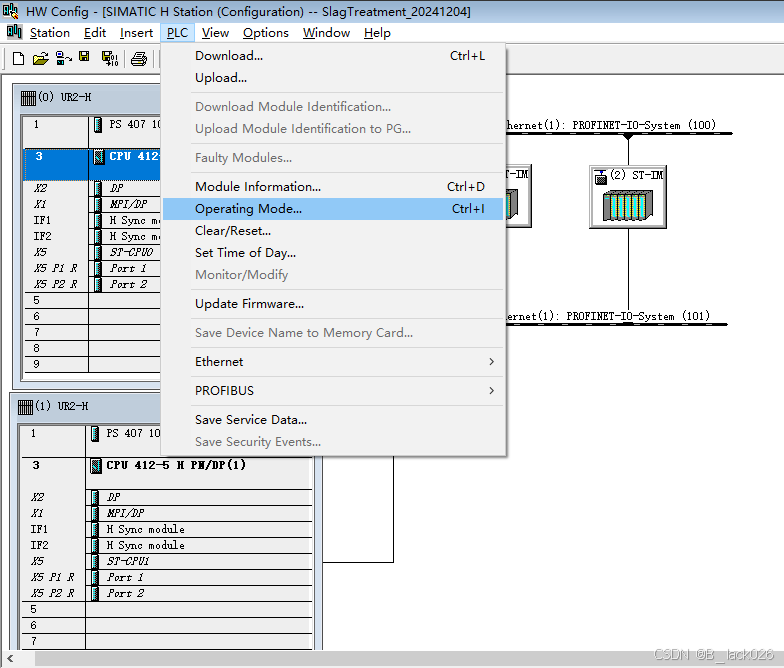Click the small device icon beside (2) ST-IM

pyautogui.click(x=600, y=176)
